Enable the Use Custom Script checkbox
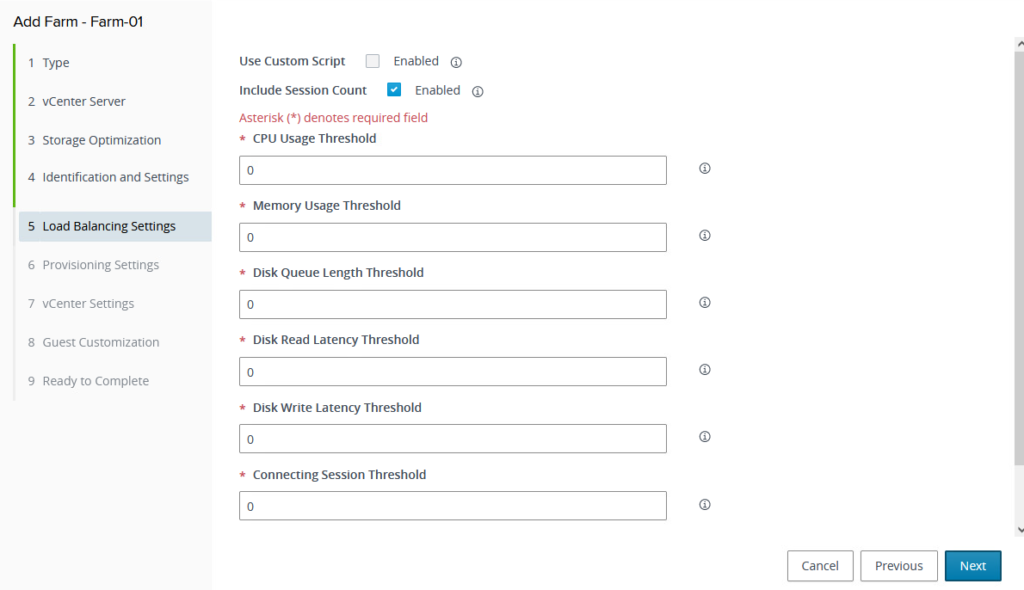The width and height of the screenshot is (1024, 590). coord(373,61)
